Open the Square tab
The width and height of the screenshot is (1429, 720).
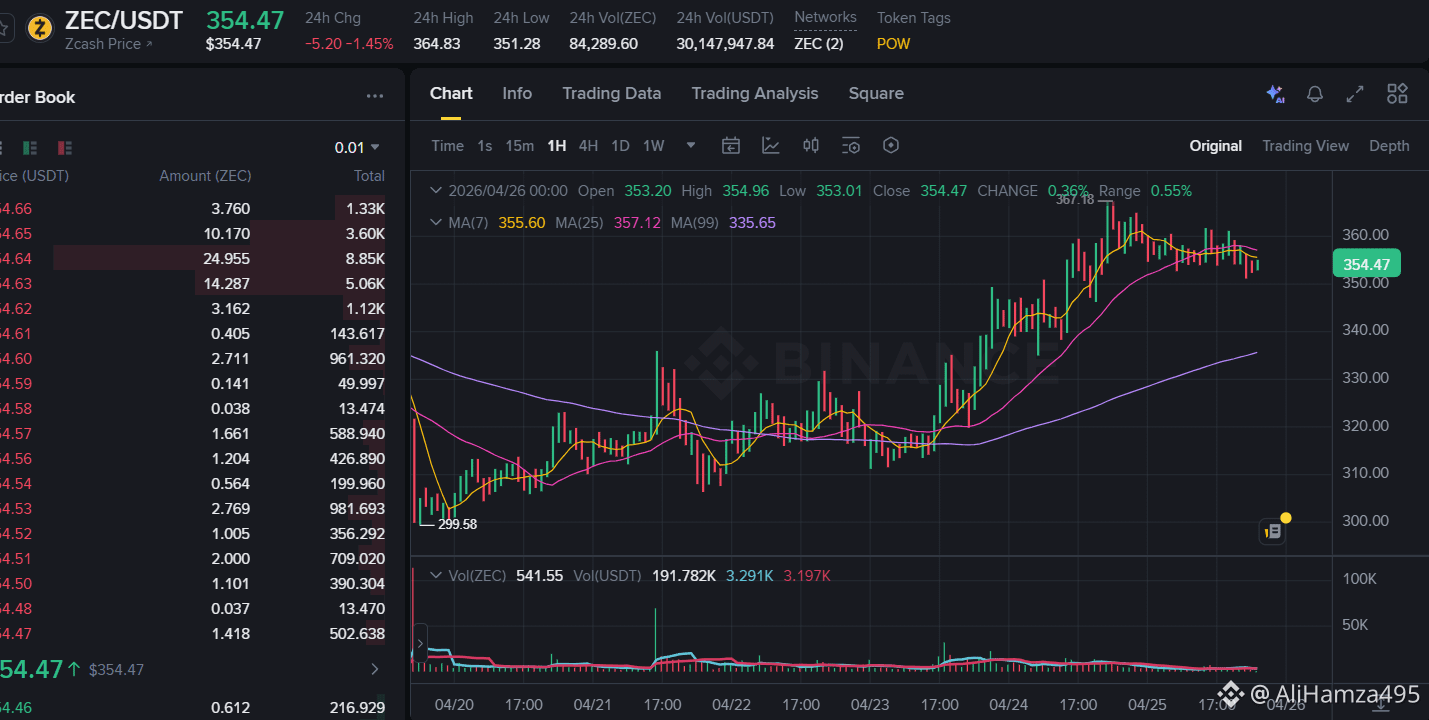(876, 93)
